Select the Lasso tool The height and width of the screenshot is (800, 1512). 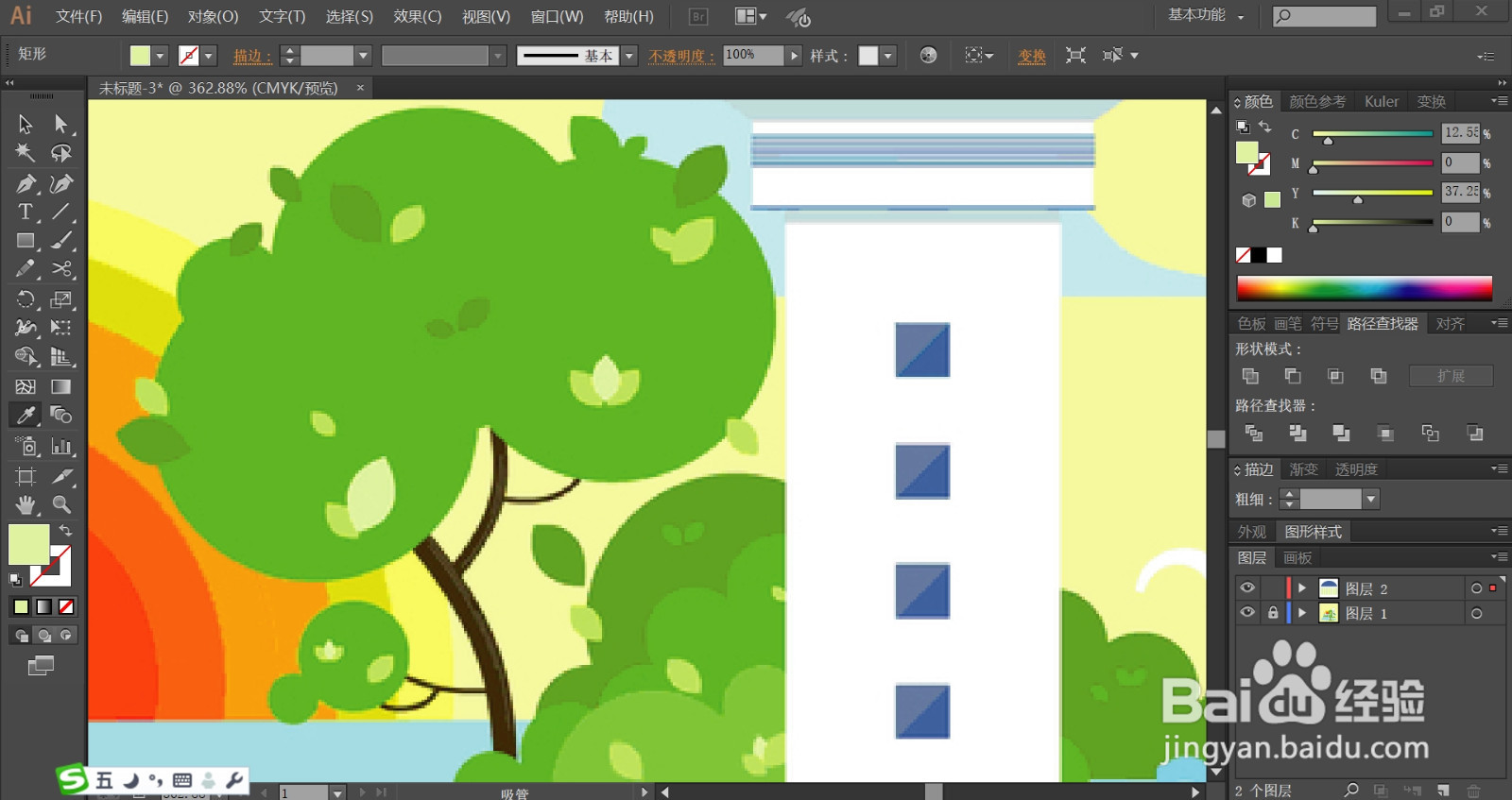pos(61,153)
